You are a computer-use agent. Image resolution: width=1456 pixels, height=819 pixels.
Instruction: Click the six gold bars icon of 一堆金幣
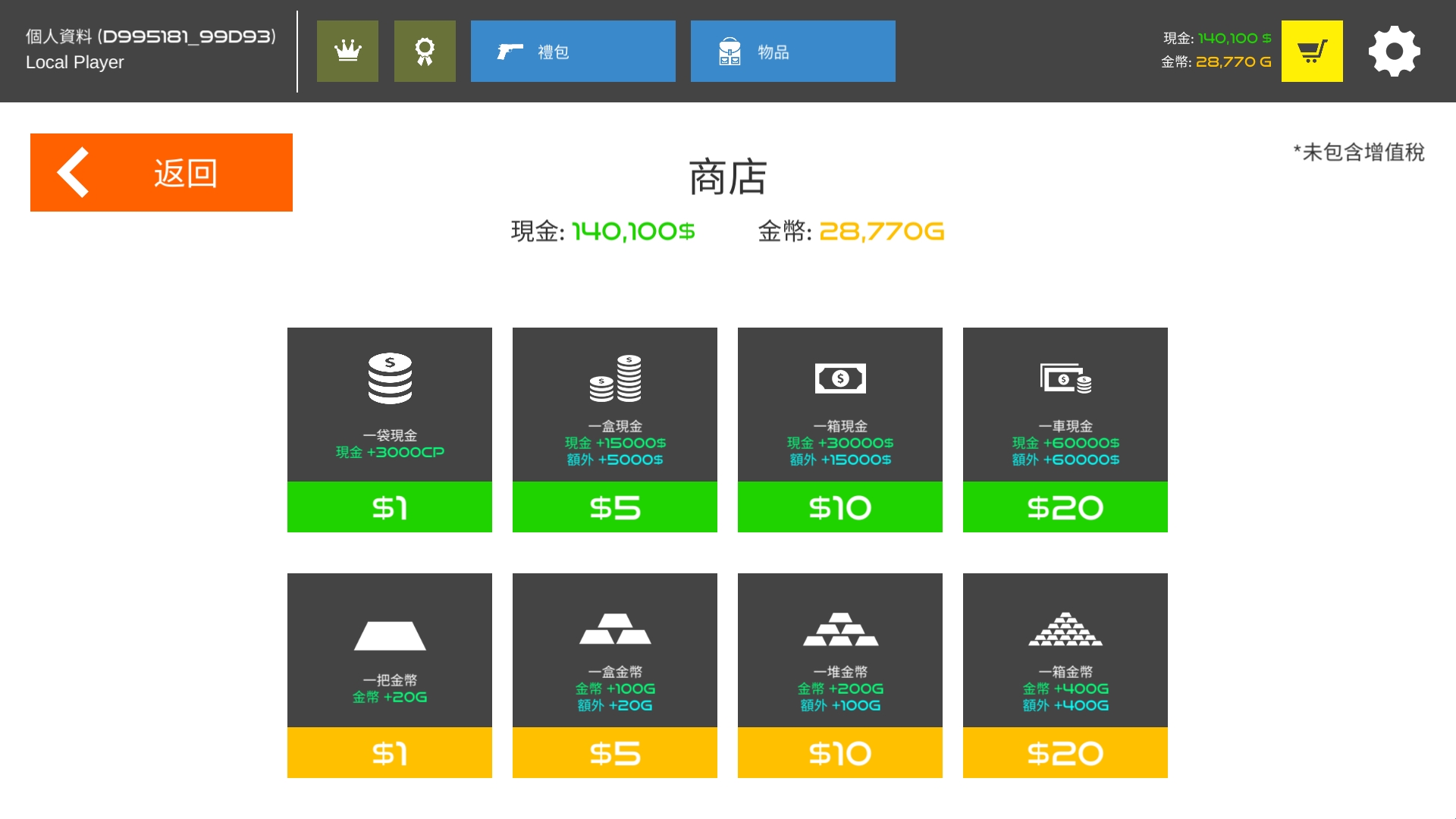840,629
